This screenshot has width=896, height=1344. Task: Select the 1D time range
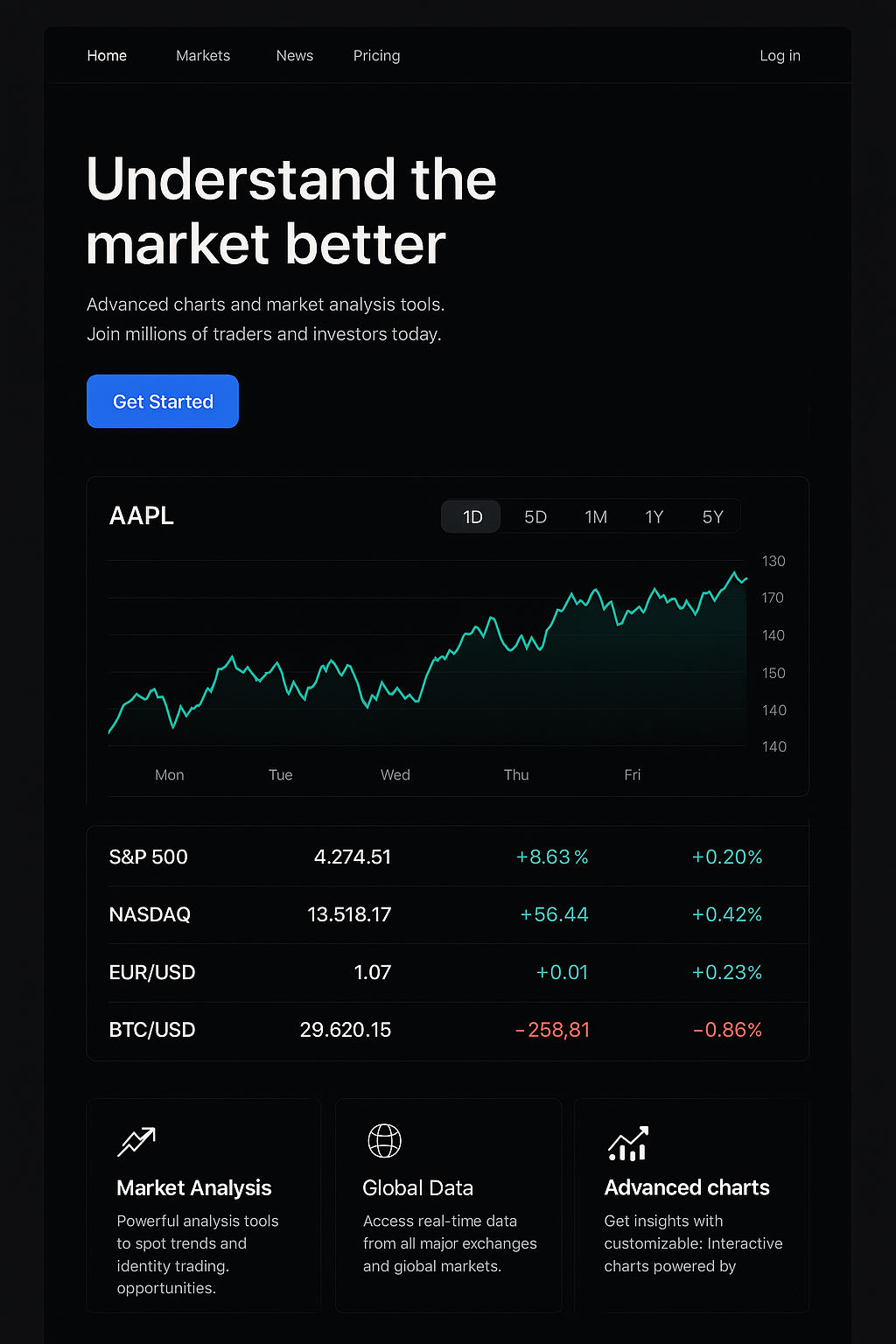472,517
